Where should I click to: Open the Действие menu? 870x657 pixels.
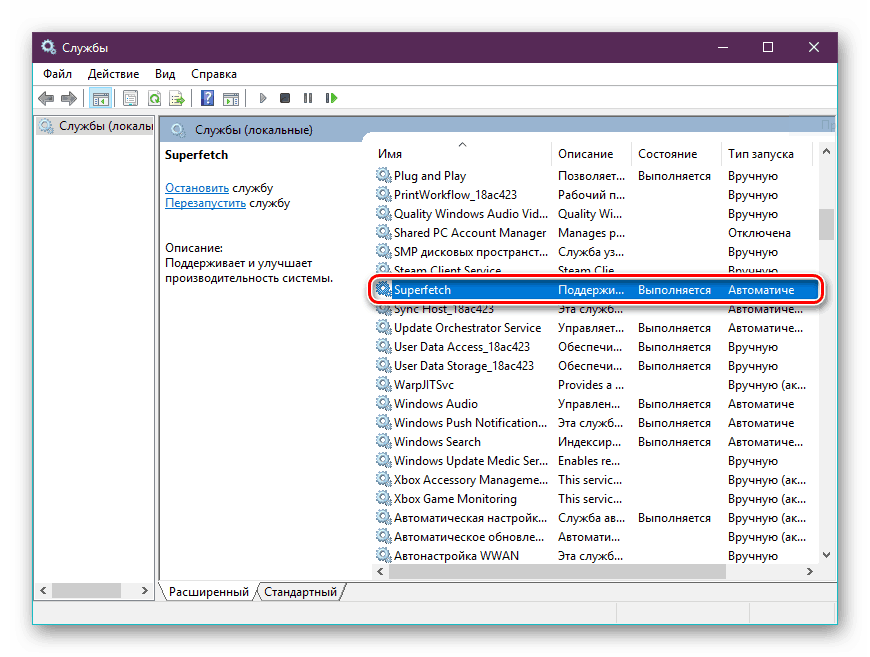tap(113, 73)
